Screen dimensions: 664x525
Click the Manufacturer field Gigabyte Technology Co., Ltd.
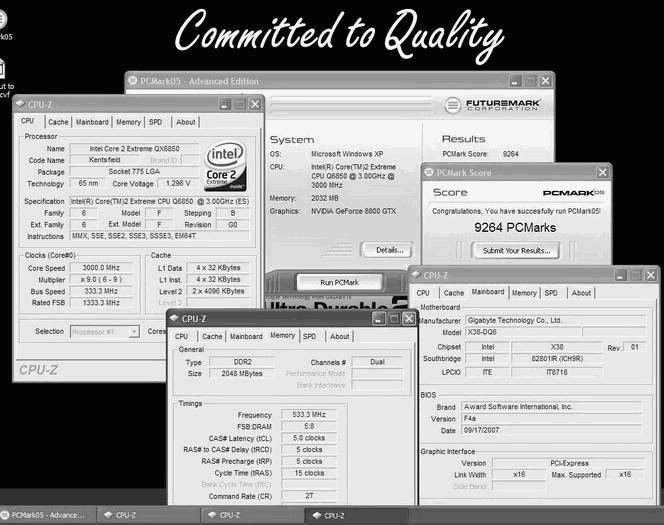pyautogui.click(x=555, y=320)
